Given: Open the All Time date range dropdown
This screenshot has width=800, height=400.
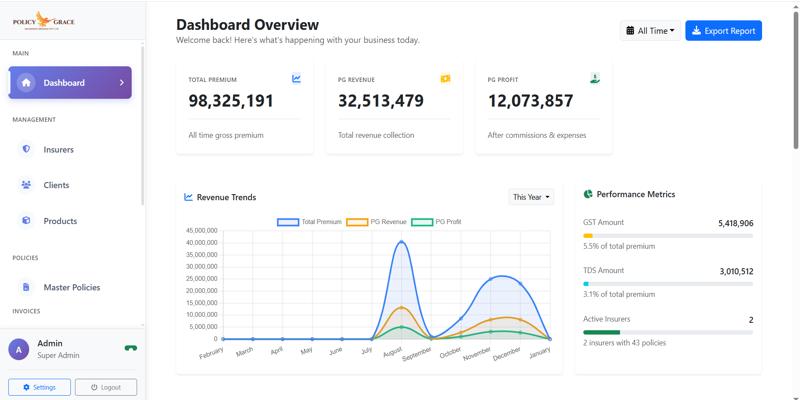Looking at the screenshot, I should point(650,31).
